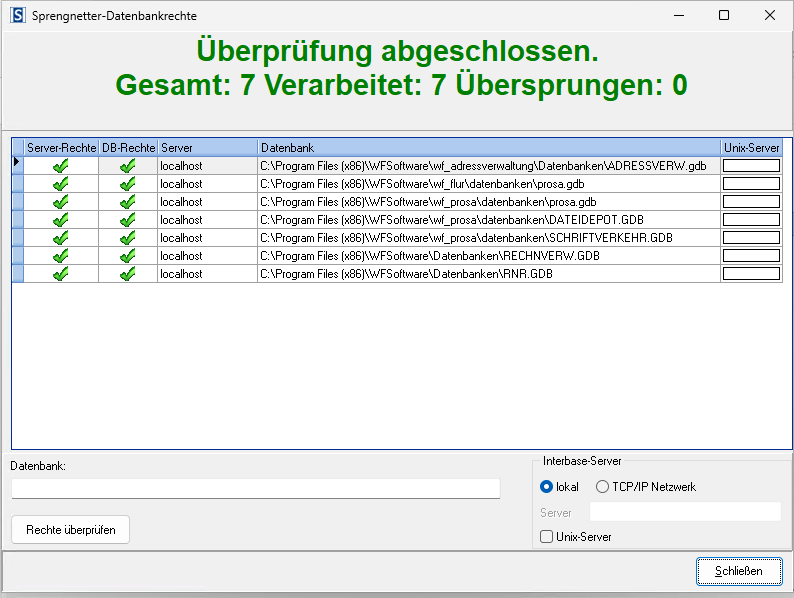Viewport: 794px width, 598px height.
Task: Enable the Unix-Server checkbox
Action: [x=546, y=537]
